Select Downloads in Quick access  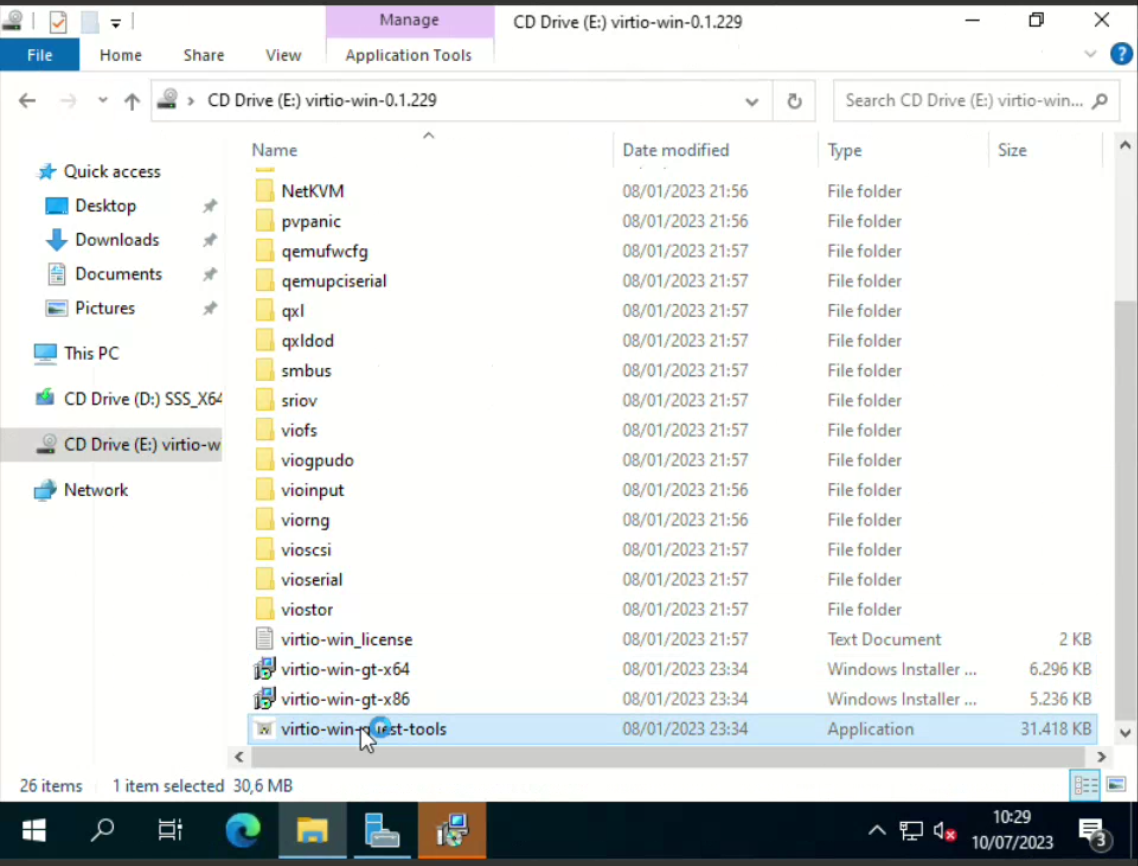117,240
